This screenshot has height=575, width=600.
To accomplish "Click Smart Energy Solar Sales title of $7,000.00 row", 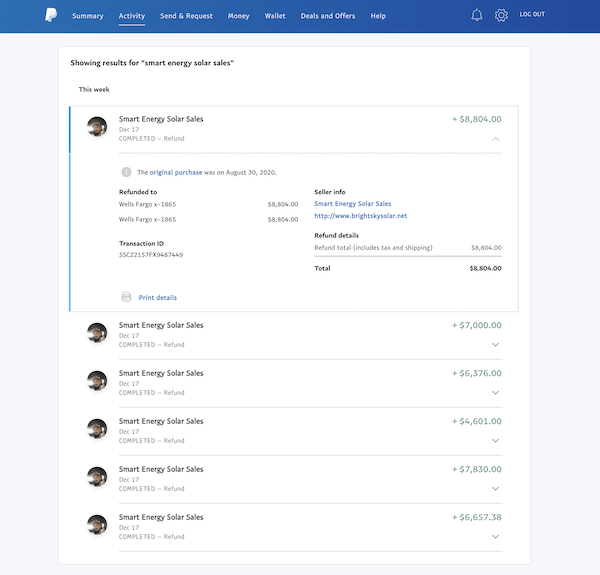I will 161,325.
